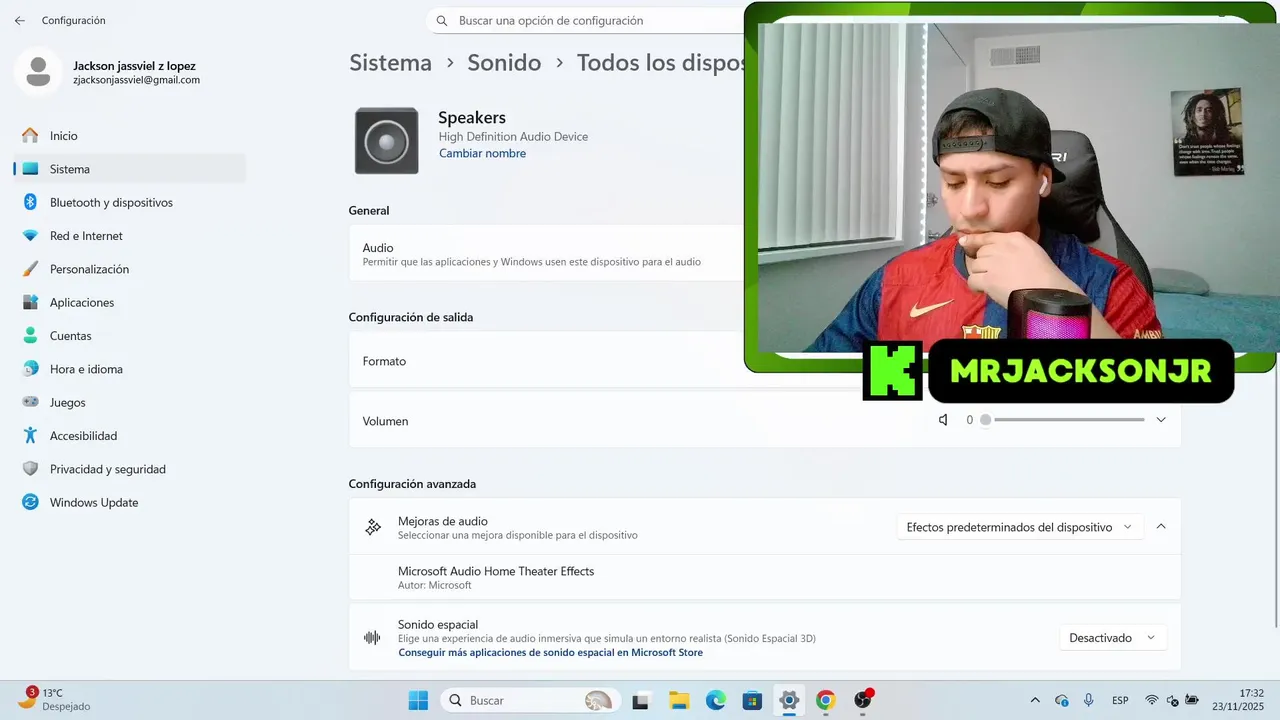This screenshot has height=720, width=1280.
Task: Select Sistema in the sidebar
Action: pyautogui.click(x=130, y=169)
